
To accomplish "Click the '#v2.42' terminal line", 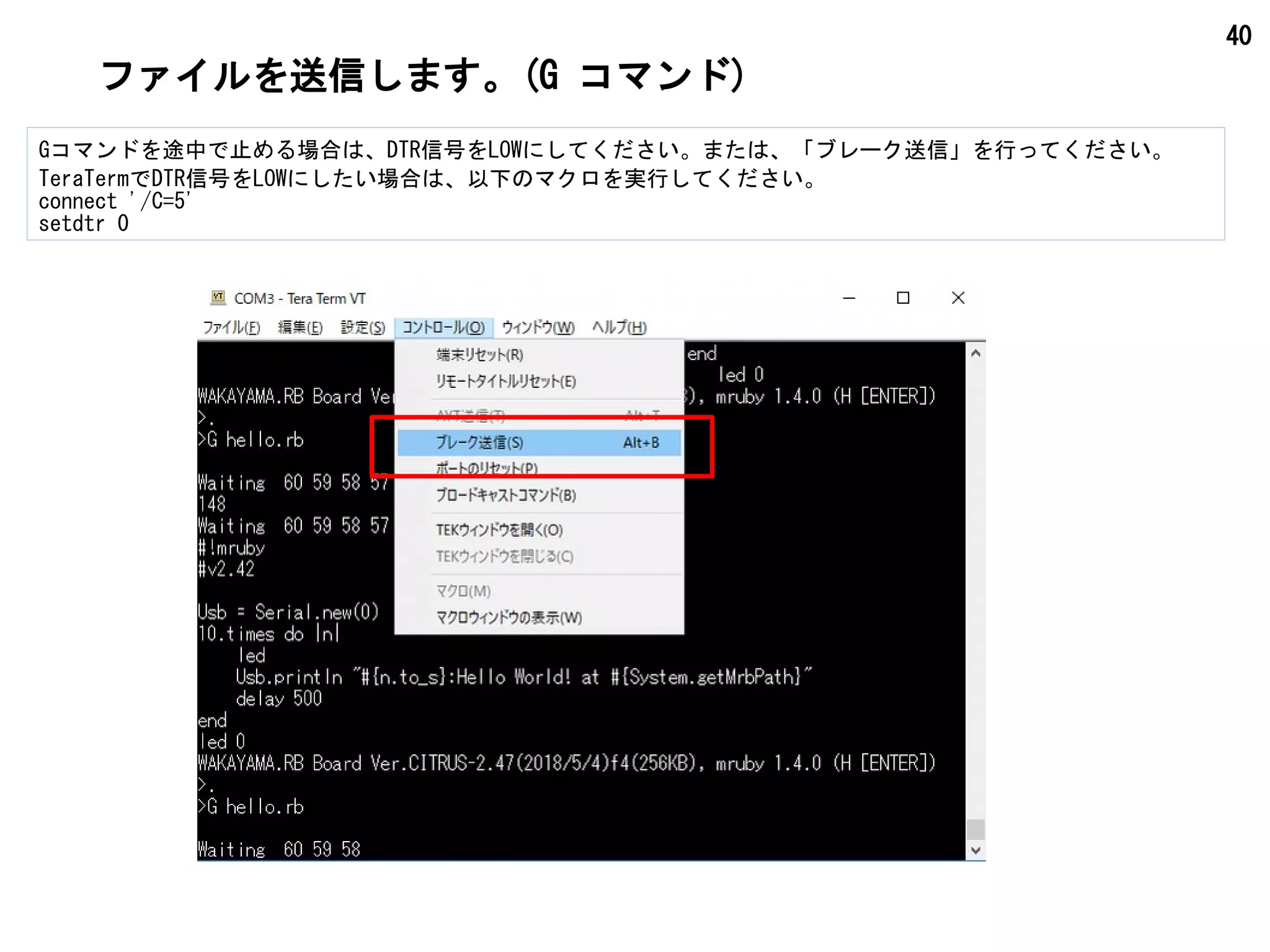I will (226, 569).
